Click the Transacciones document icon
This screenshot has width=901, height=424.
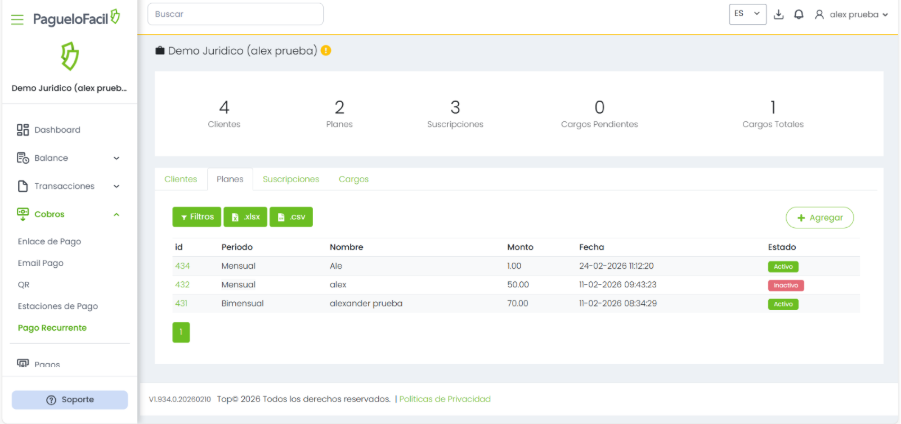pos(23,186)
